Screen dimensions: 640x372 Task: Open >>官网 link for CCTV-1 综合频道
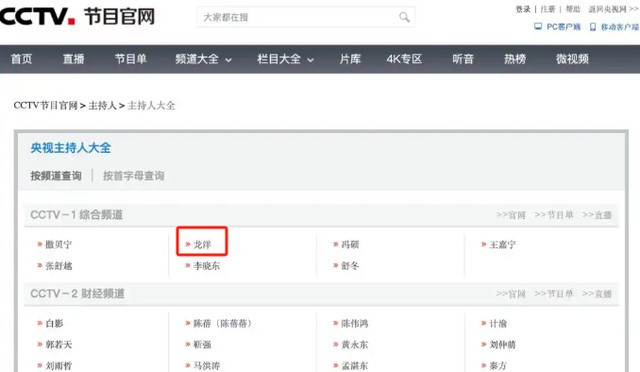[511, 215]
